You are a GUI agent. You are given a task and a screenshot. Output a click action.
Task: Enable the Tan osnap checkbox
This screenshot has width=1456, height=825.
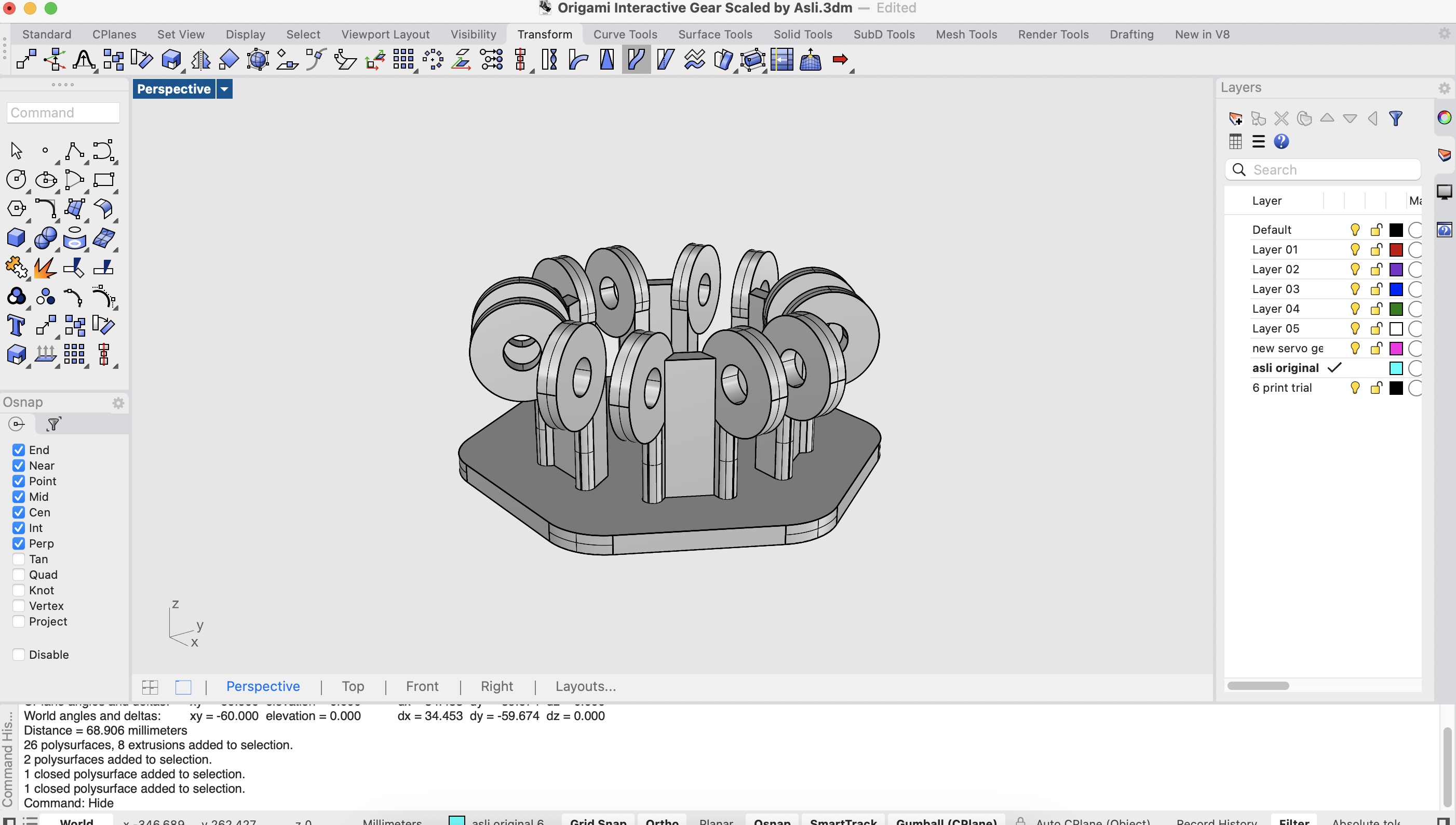click(19, 559)
